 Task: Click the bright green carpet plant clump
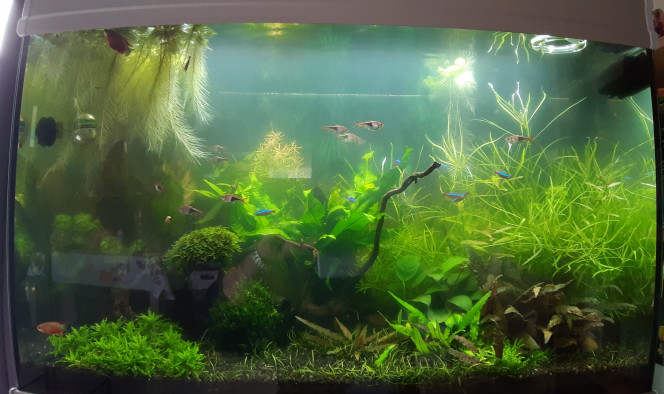tap(127, 345)
